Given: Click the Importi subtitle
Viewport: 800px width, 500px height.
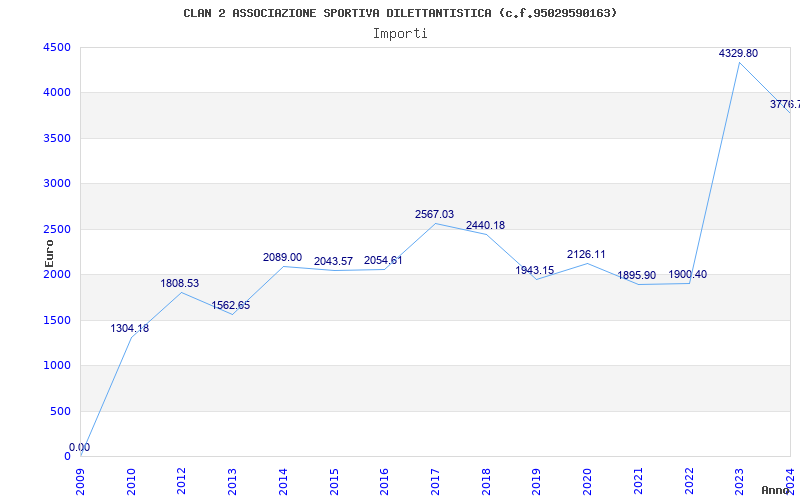Looking at the screenshot, I should (x=400, y=34).
